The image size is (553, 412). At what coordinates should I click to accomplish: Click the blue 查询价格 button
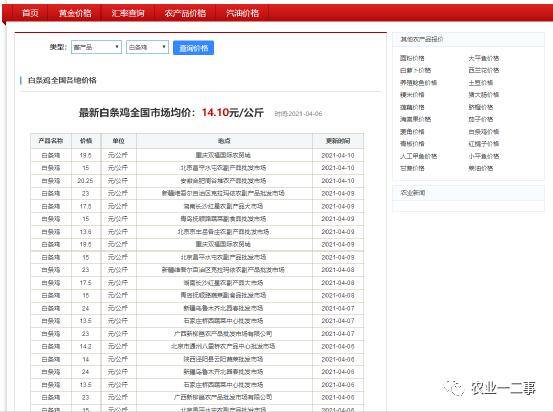click(x=193, y=48)
